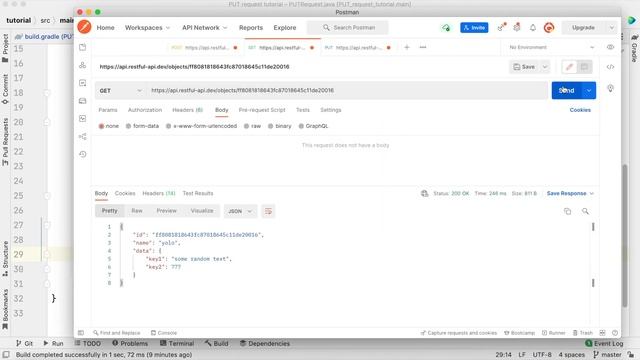Image resolution: width=640 pixels, height=360 pixels.
Task: Open the APIs sidebar icon
Action: tap(83, 65)
